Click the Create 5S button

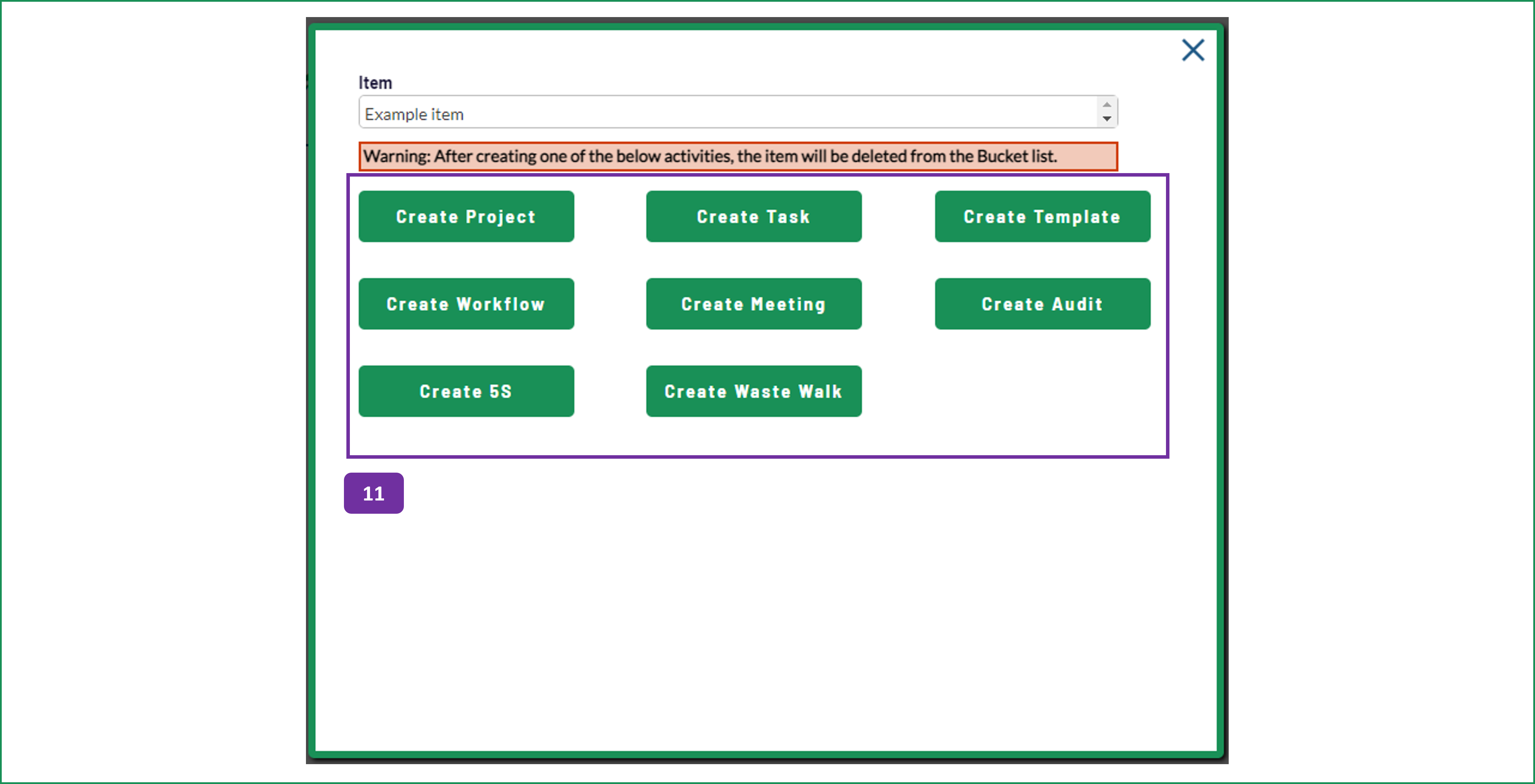point(466,391)
